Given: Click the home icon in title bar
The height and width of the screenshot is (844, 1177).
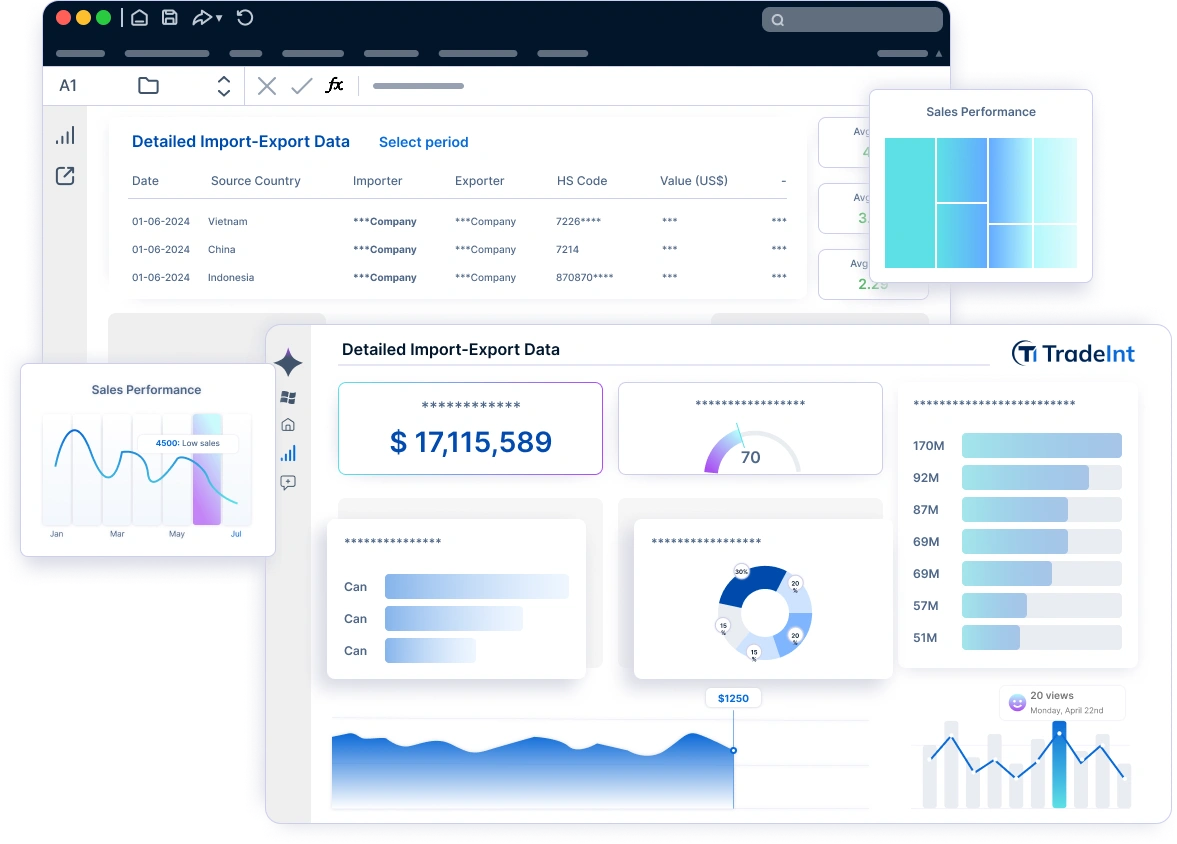Looking at the screenshot, I should [x=140, y=18].
